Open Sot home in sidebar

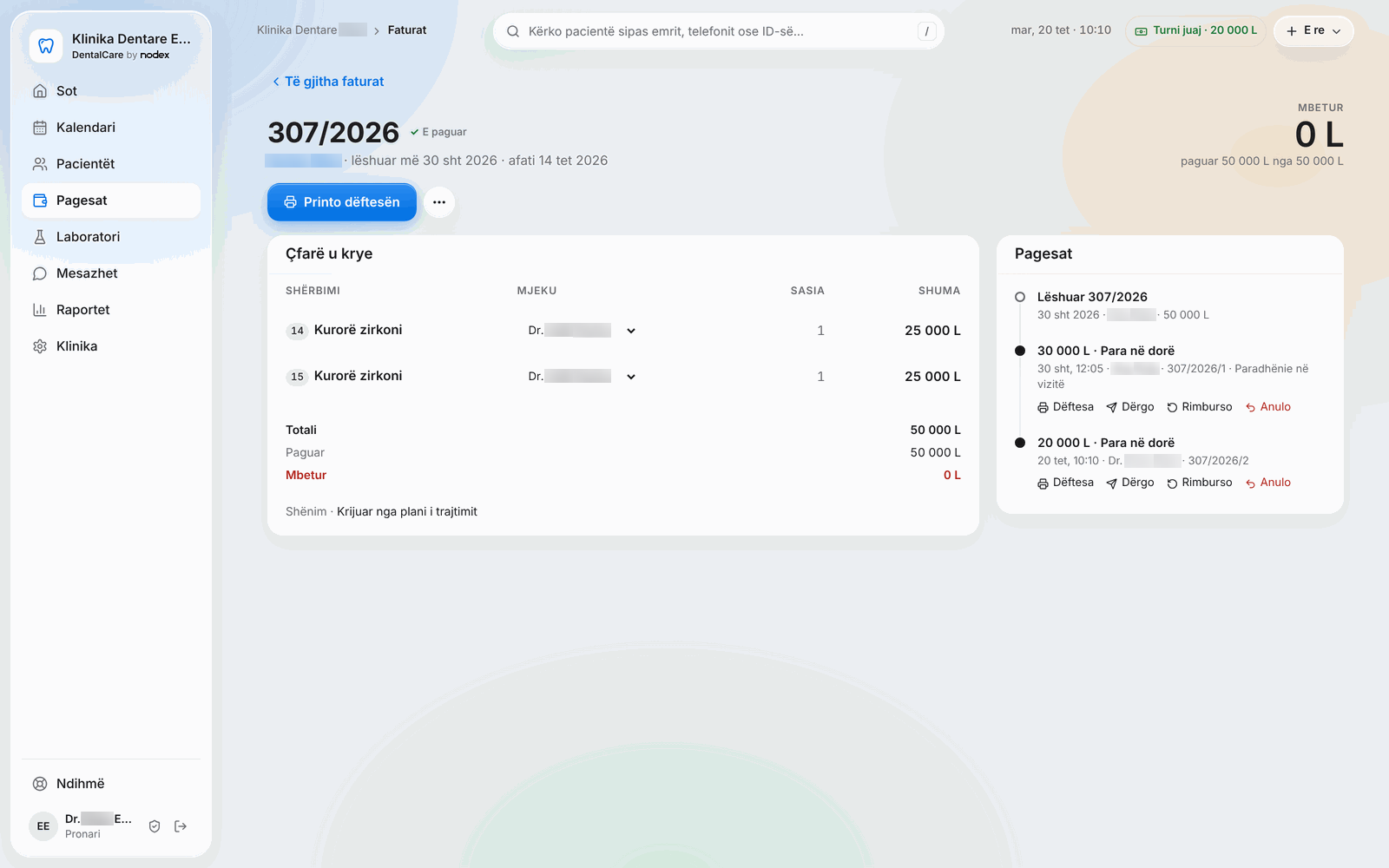111,91
